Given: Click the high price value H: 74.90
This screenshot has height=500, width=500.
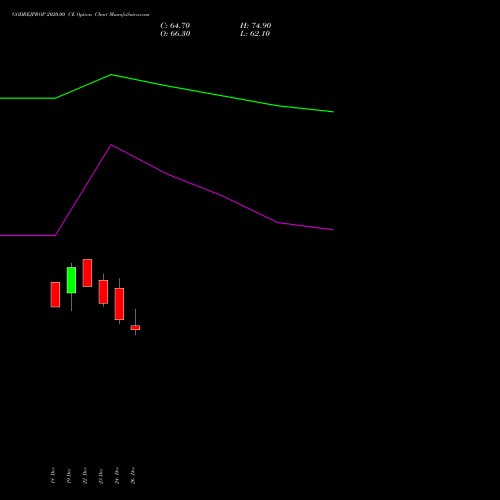Looking at the screenshot, I should 255,26.
